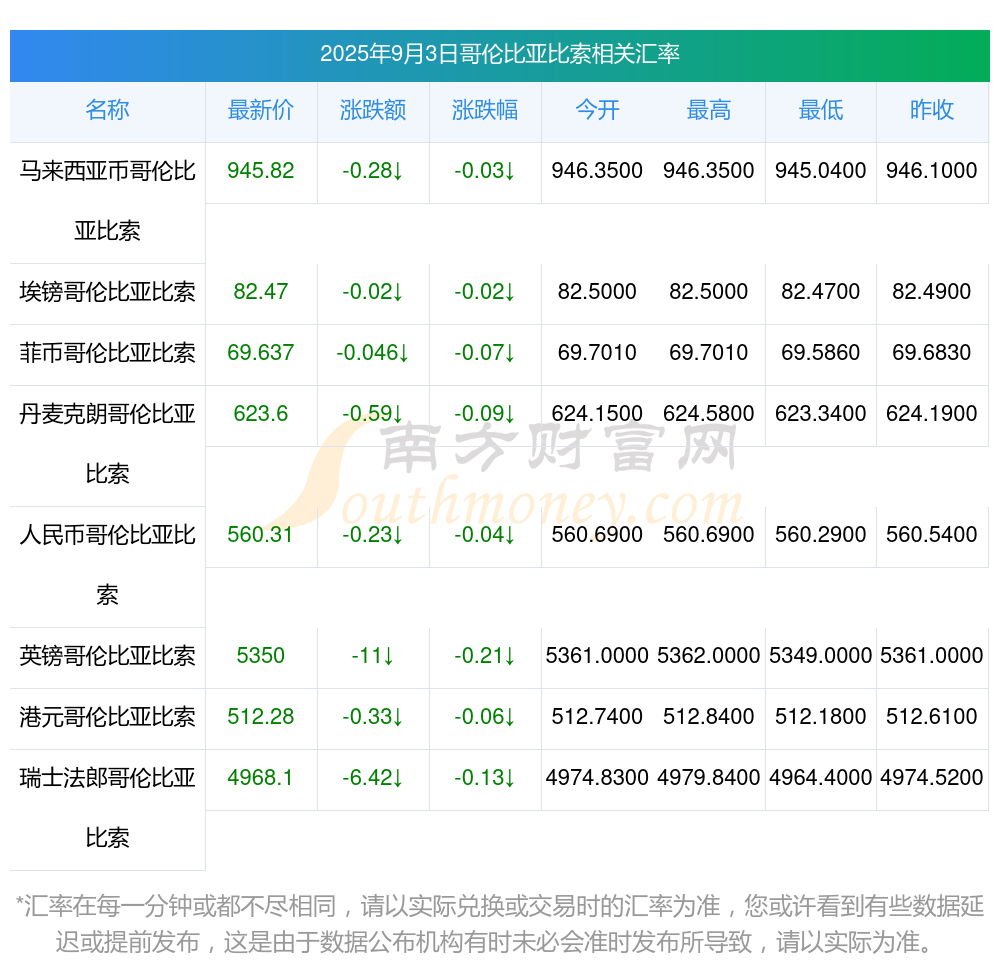This screenshot has width=1000, height=973.
Task: Click the exchange rate disclaimer footnote
Action: (499, 924)
